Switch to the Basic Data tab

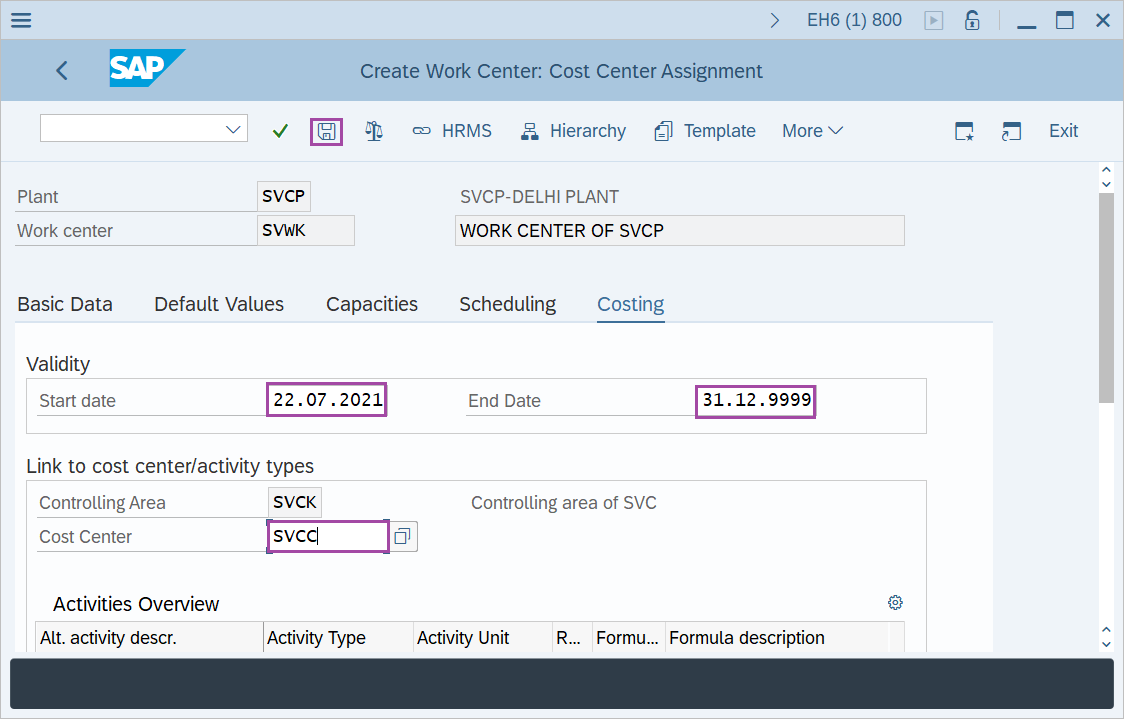click(64, 304)
